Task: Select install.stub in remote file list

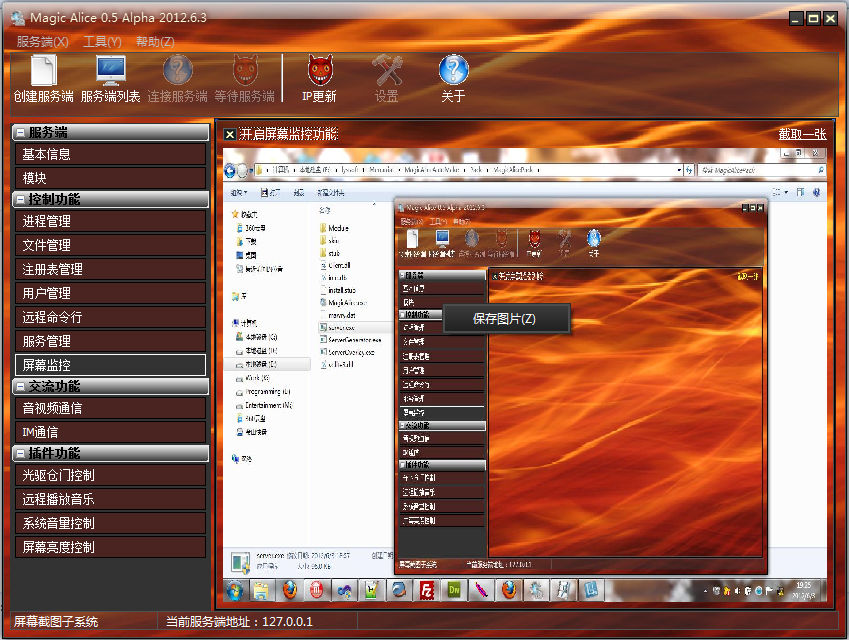Action: [x=337, y=290]
